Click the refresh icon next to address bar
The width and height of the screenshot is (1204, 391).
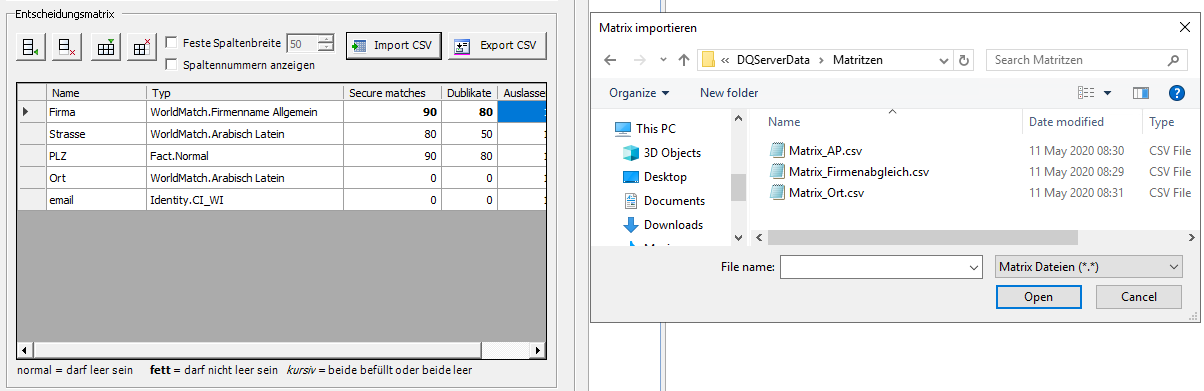(x=964, y=60)
